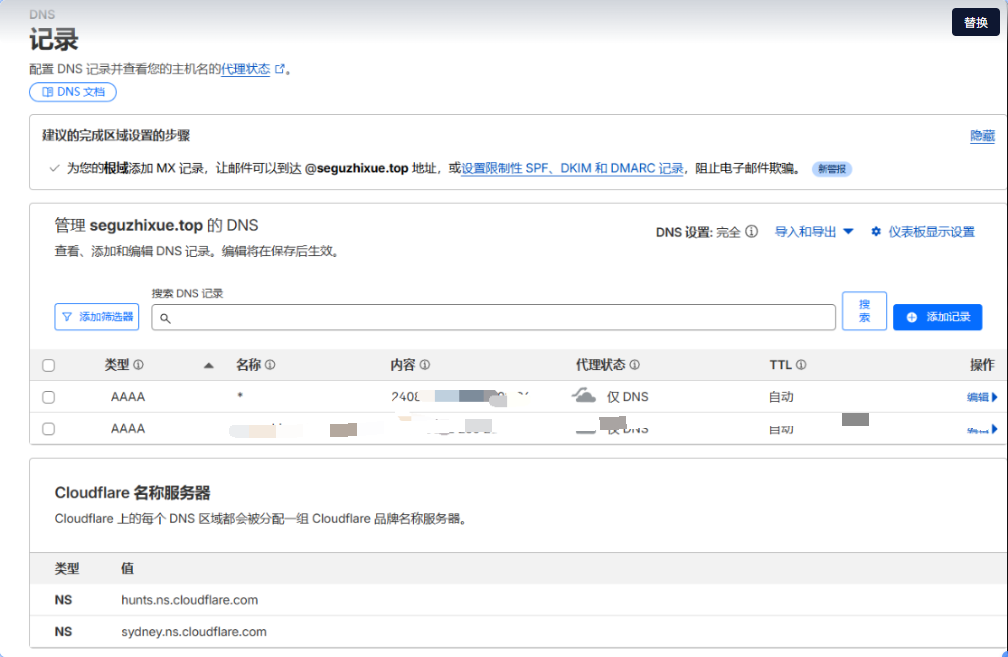The height and width of the screenshot is (657, 1008).
Task: Click the gray cloud proxy icon in first row
Action: click(584, 396)
